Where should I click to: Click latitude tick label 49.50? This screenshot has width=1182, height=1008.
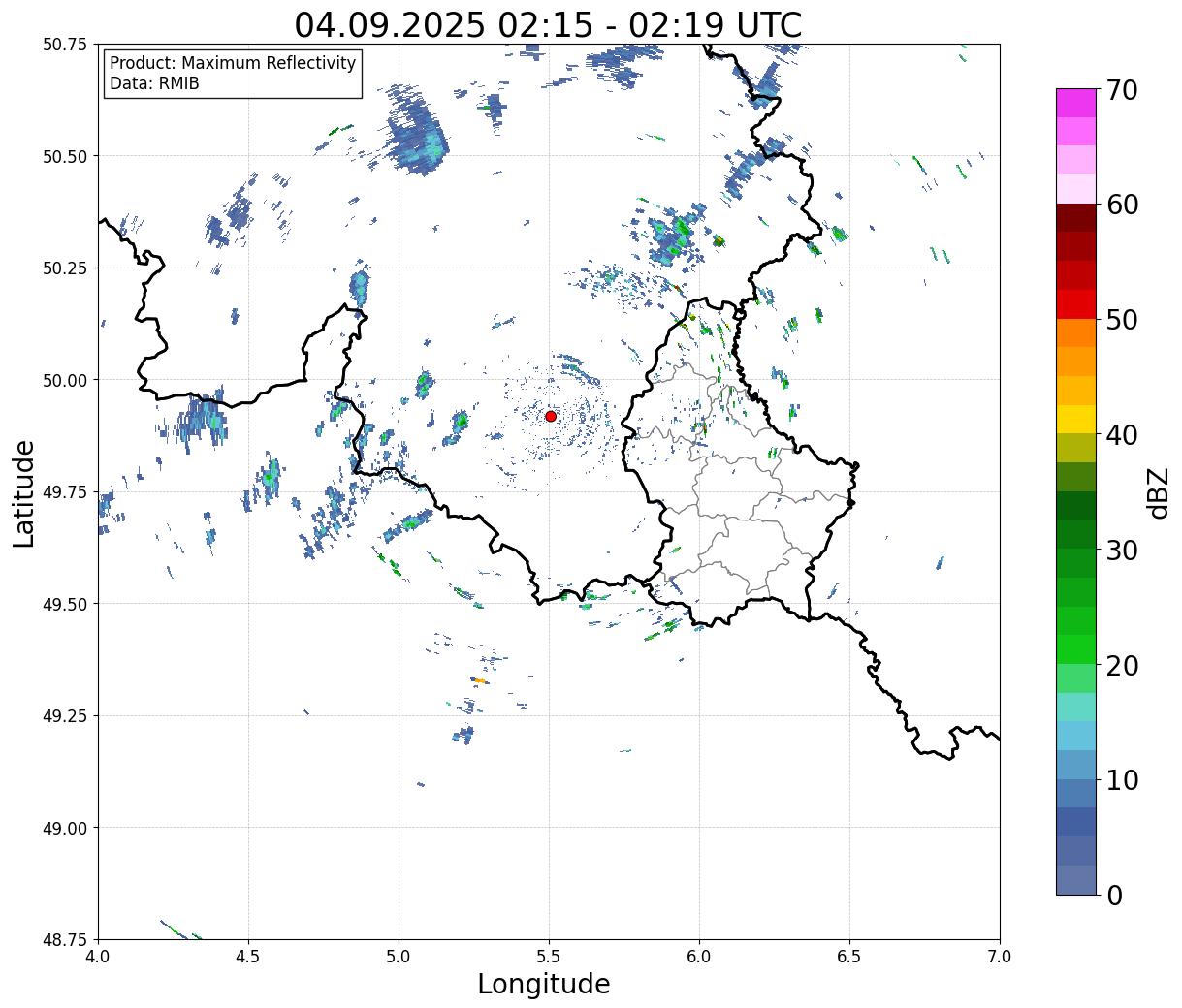point(64,604)
